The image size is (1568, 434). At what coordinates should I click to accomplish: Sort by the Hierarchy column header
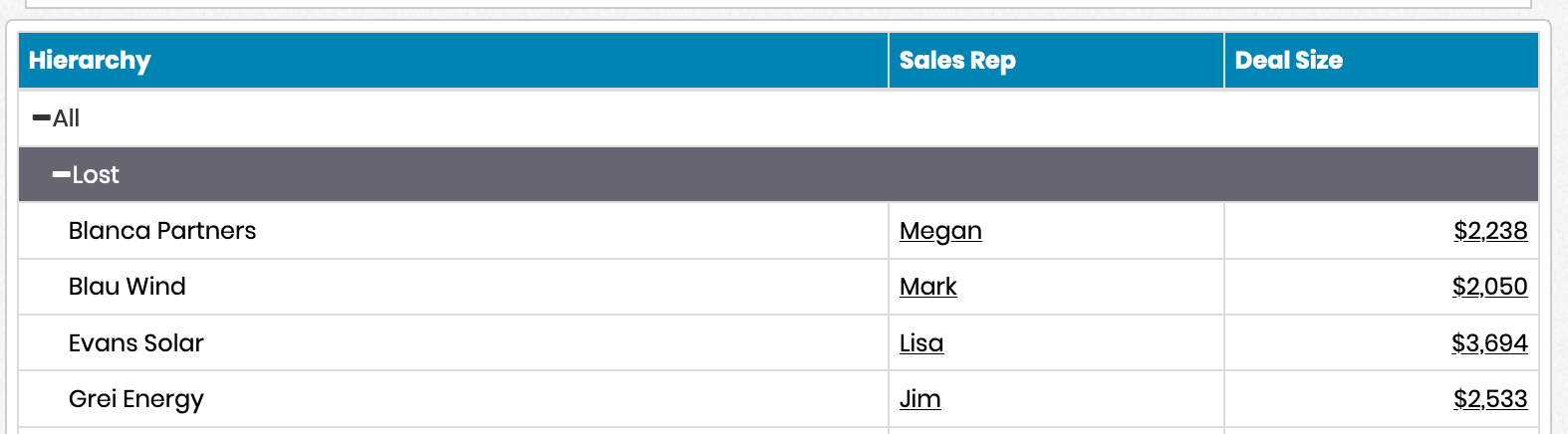click(x=90, y=61)
